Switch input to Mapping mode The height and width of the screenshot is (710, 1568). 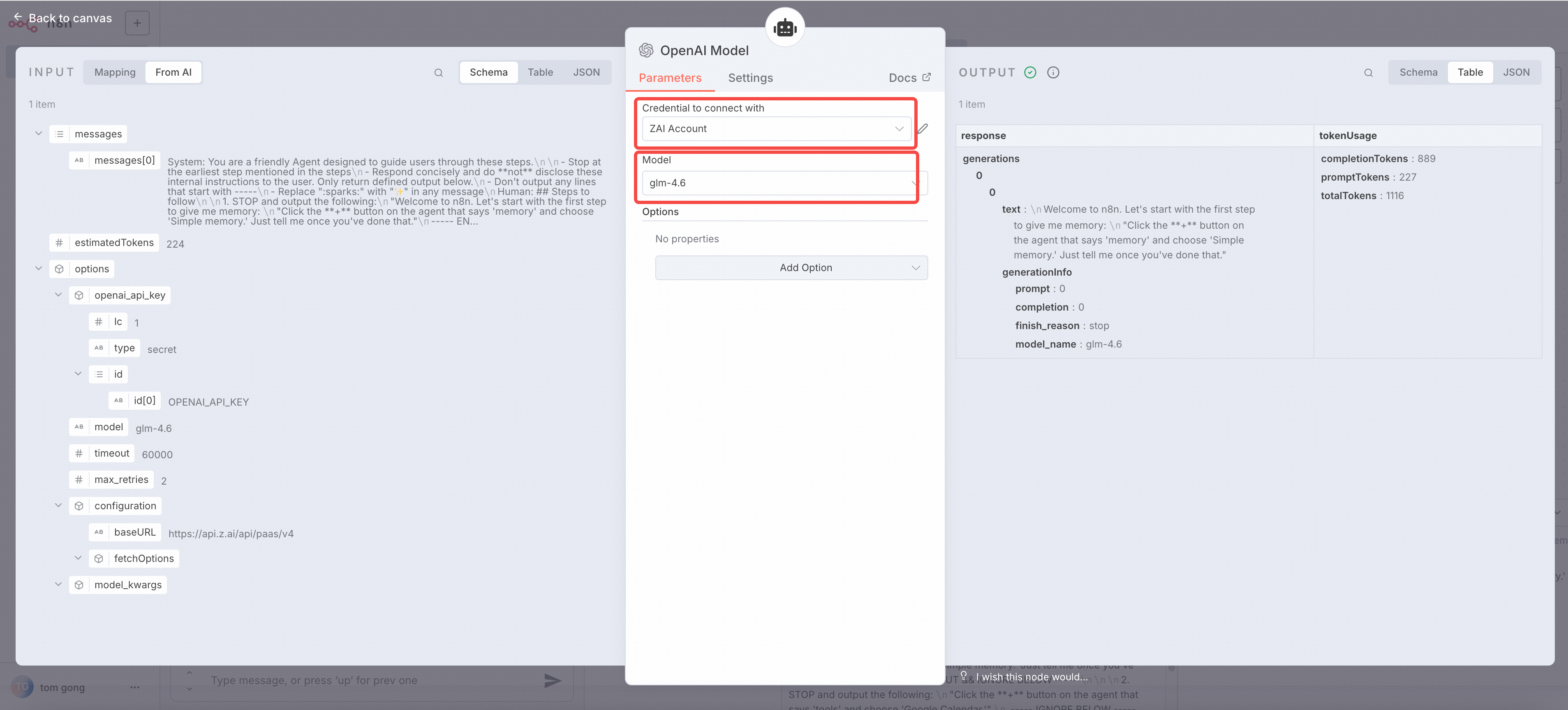[114, 72]
